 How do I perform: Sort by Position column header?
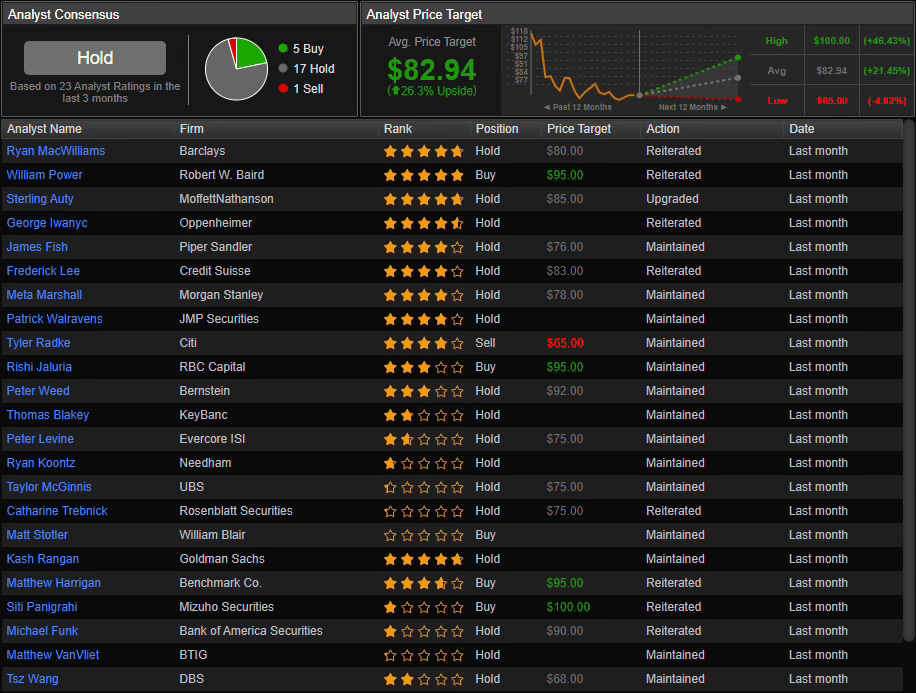[x=497, y=129]
